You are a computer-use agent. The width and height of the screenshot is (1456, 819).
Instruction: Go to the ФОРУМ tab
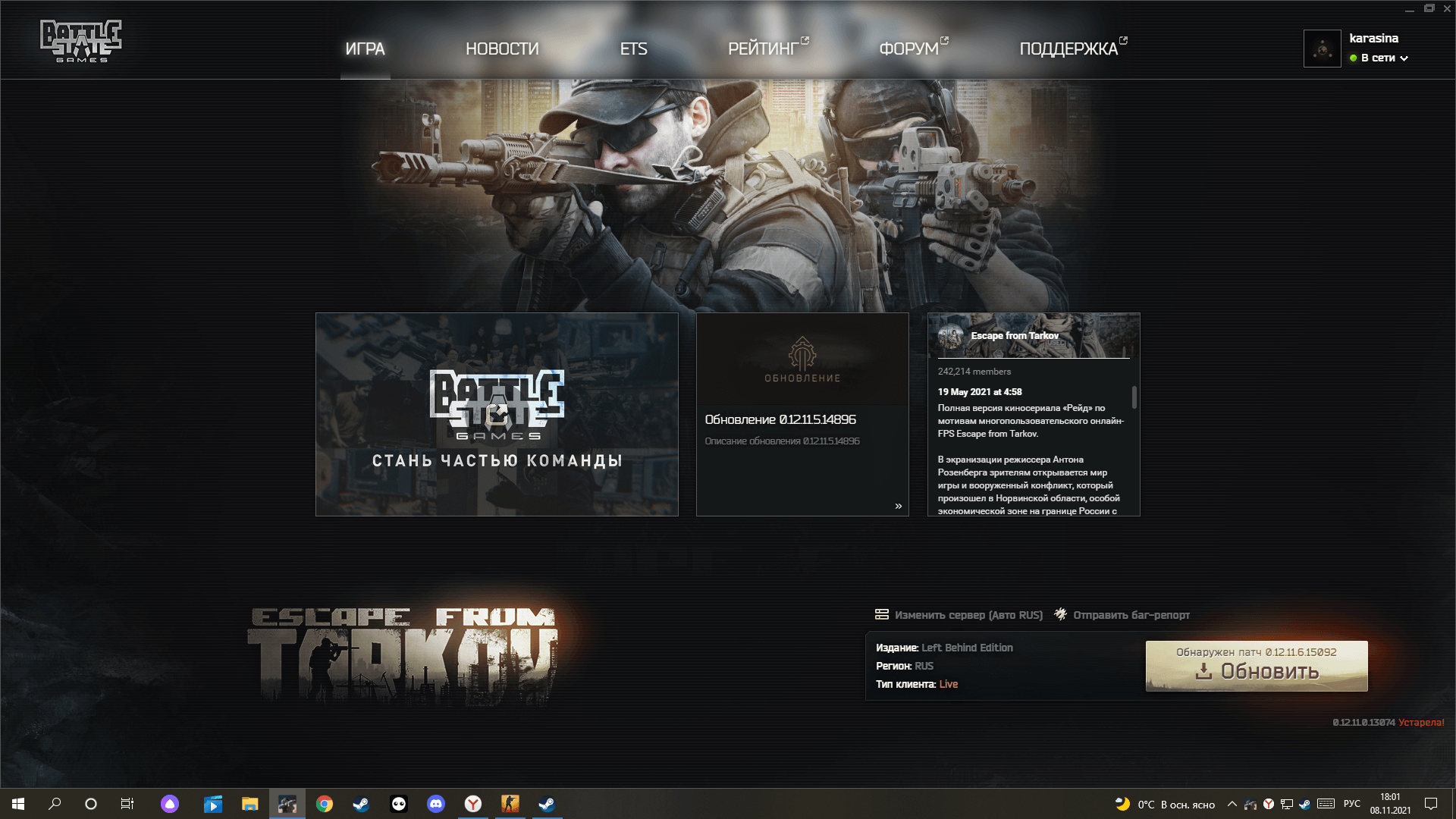point(913,49)
